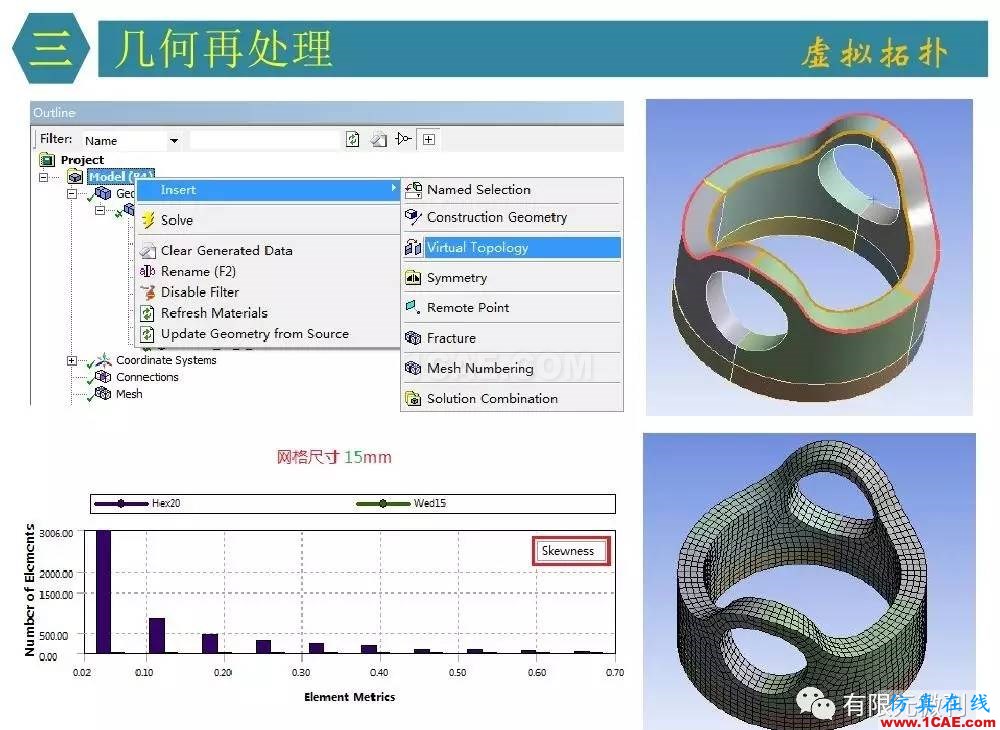The height and width of the screenshot is (730, 1000).
Task: Select Symmetry in submenu
Action: point(512,278)
